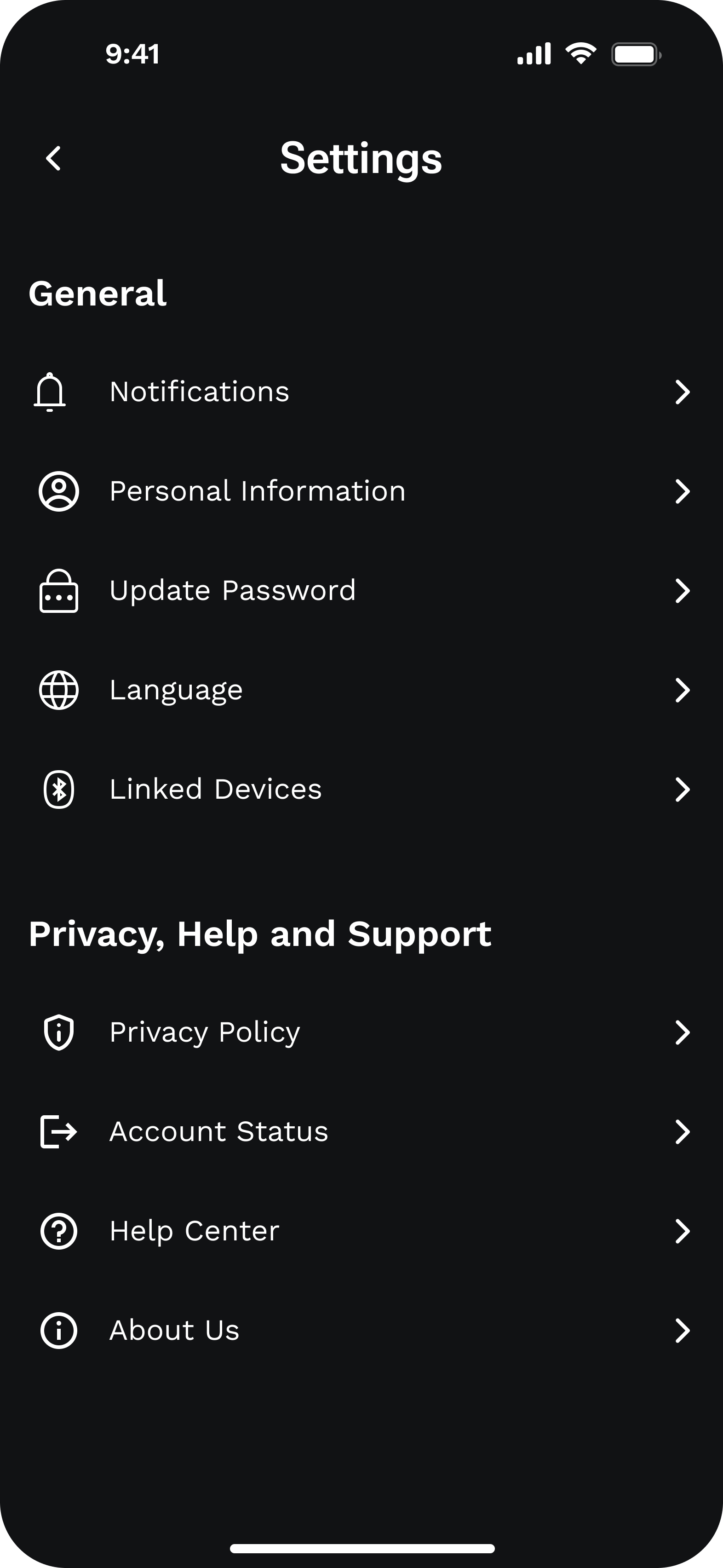Tap the Personal Information profile icon

[58, 491]
